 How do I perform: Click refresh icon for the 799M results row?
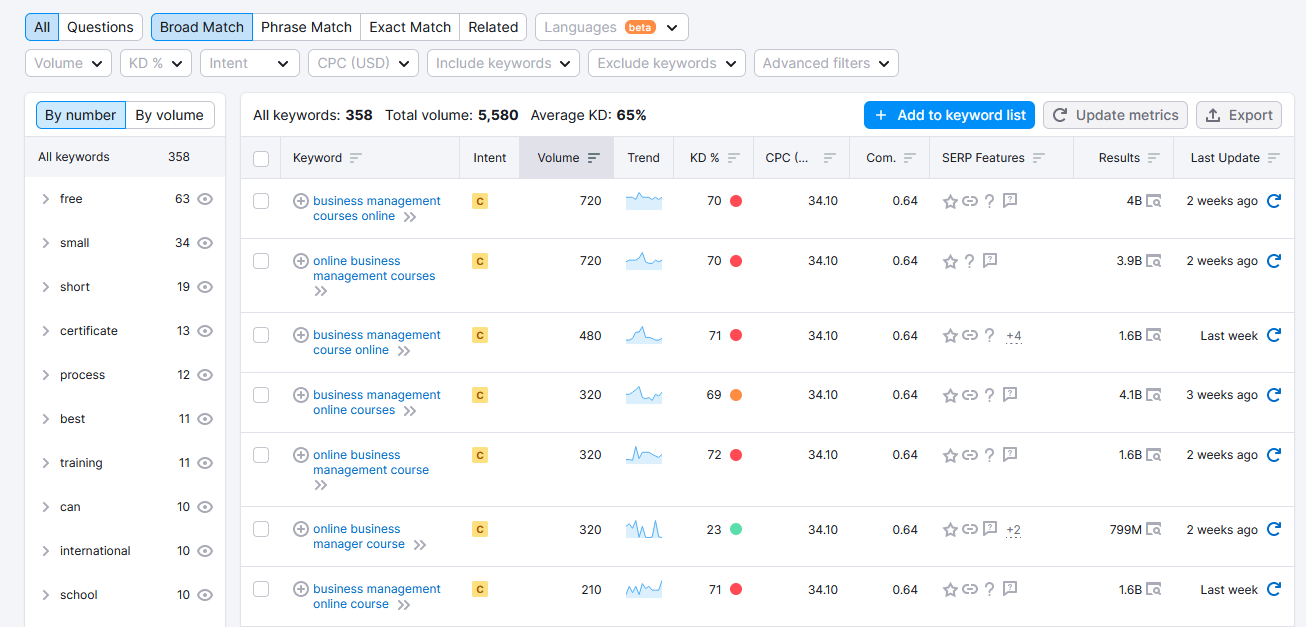tap(1274, 530)
